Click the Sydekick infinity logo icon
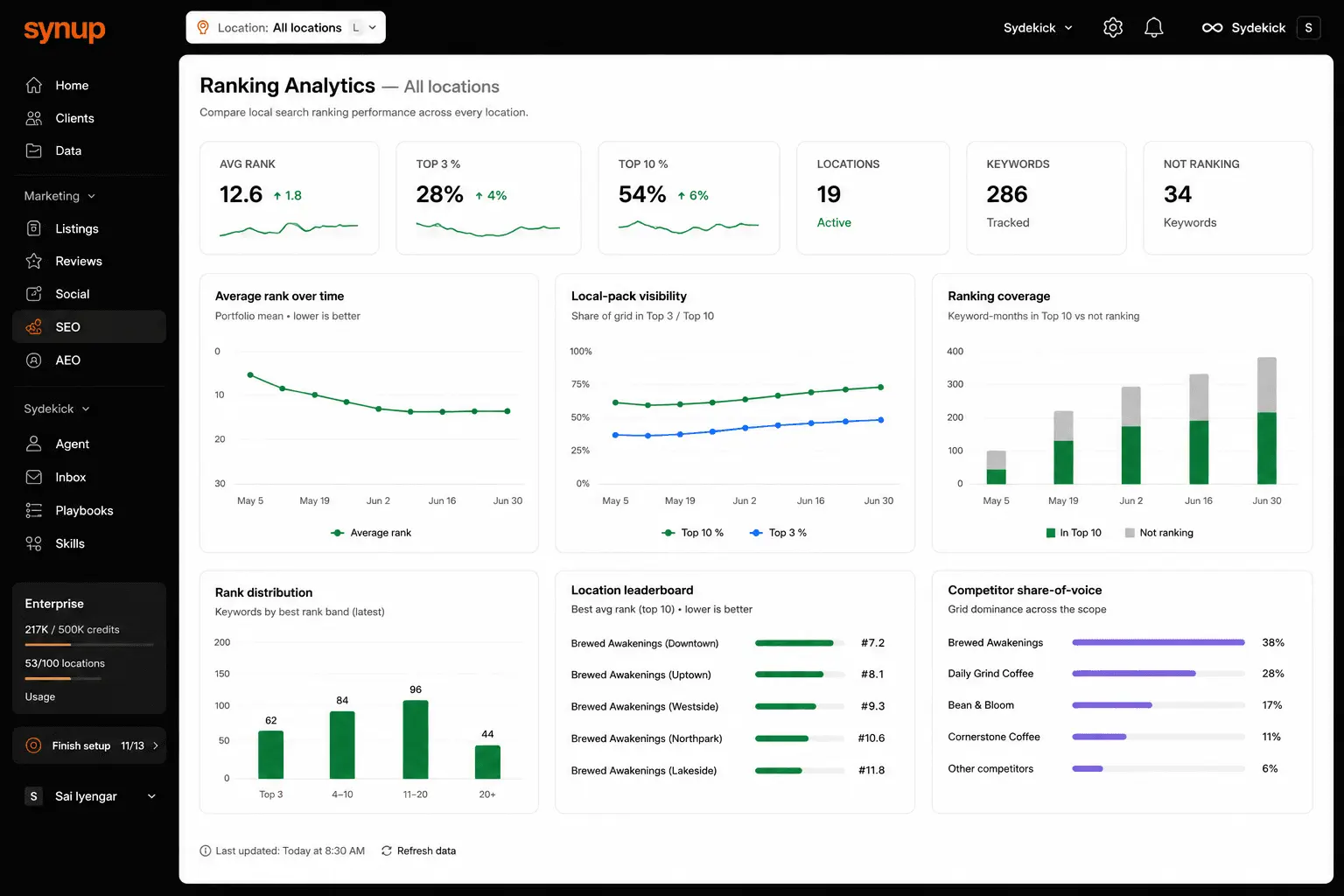 coord(1212,27)
